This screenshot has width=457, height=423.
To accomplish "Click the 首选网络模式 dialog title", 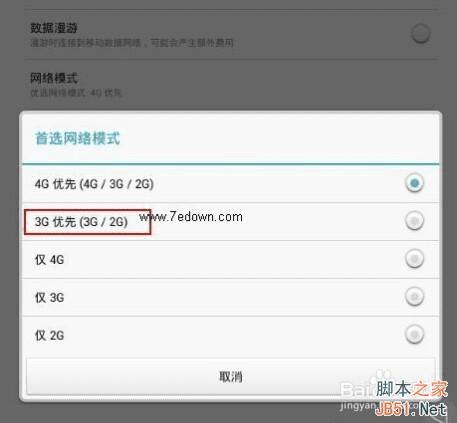I will pos(77,138).
